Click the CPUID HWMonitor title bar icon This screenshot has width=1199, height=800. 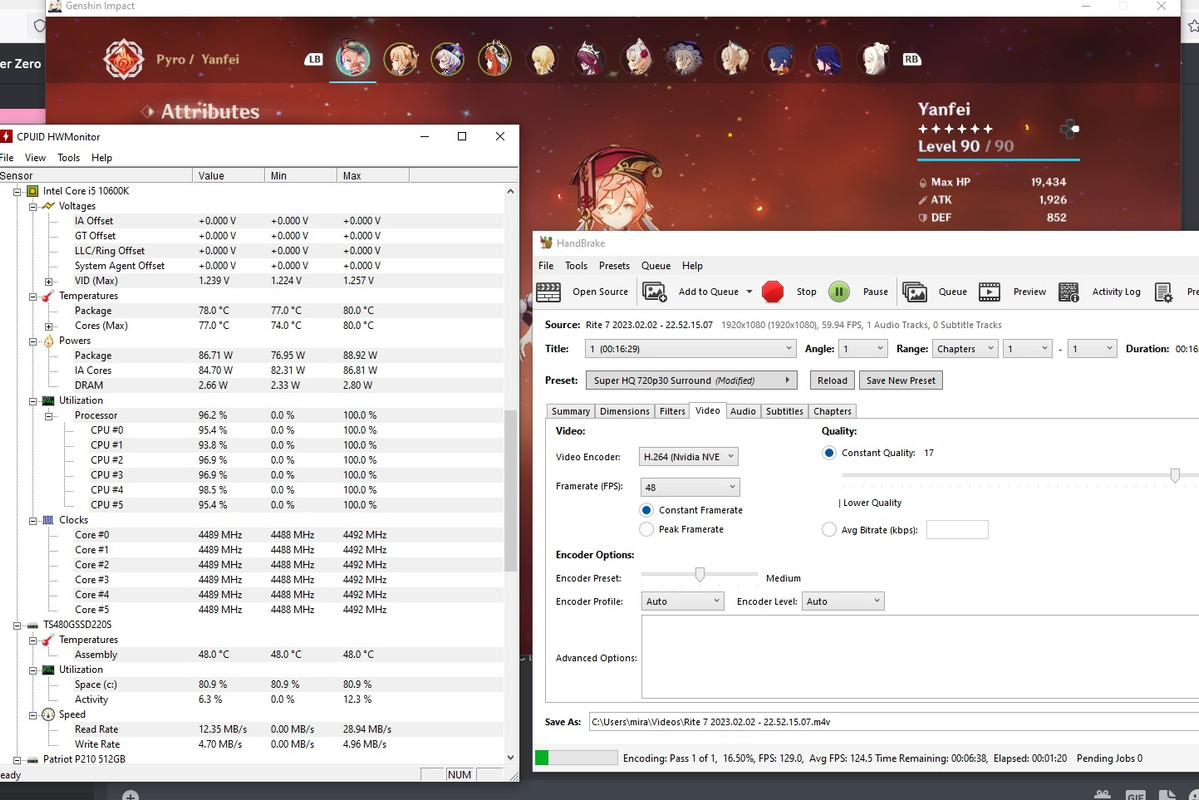(x=6, y=136)
